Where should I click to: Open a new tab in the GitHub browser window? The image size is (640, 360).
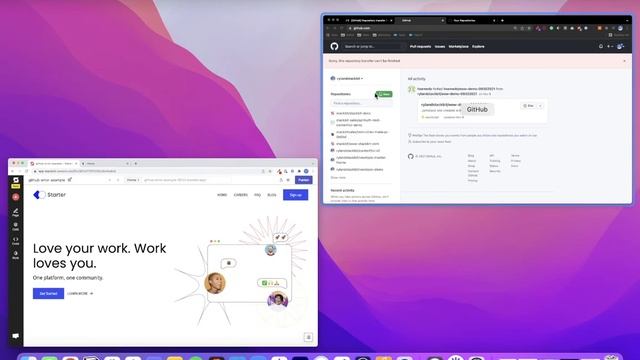pos(502,20)
